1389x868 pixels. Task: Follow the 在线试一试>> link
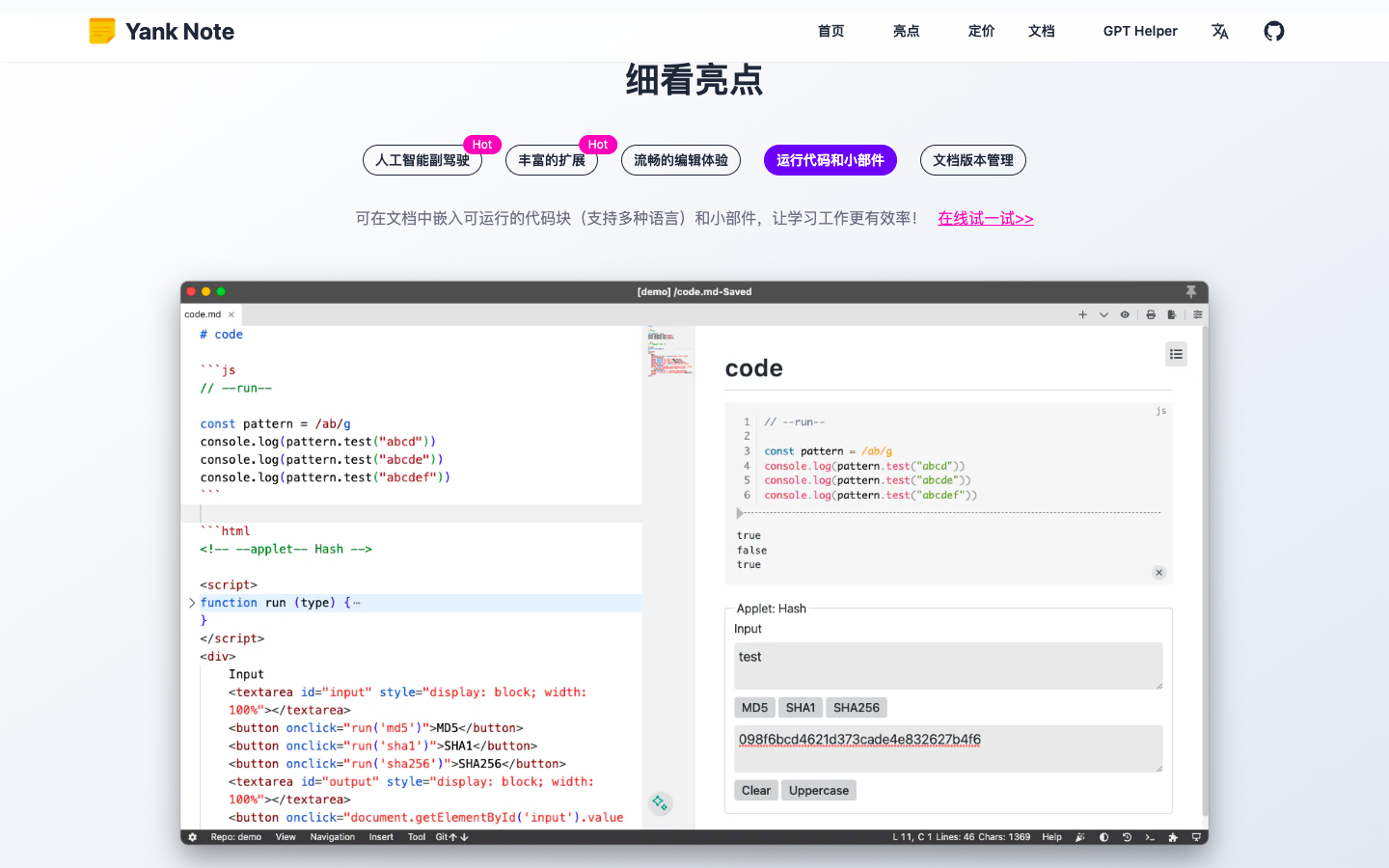(986, 218)
